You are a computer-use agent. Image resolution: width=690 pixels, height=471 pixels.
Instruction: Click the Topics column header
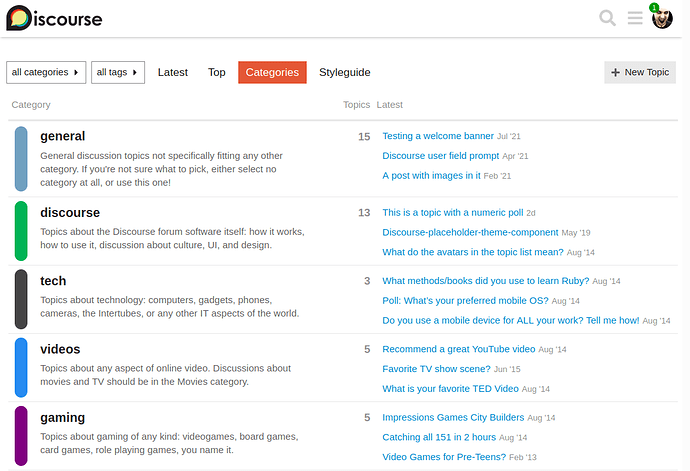(356, 105)
